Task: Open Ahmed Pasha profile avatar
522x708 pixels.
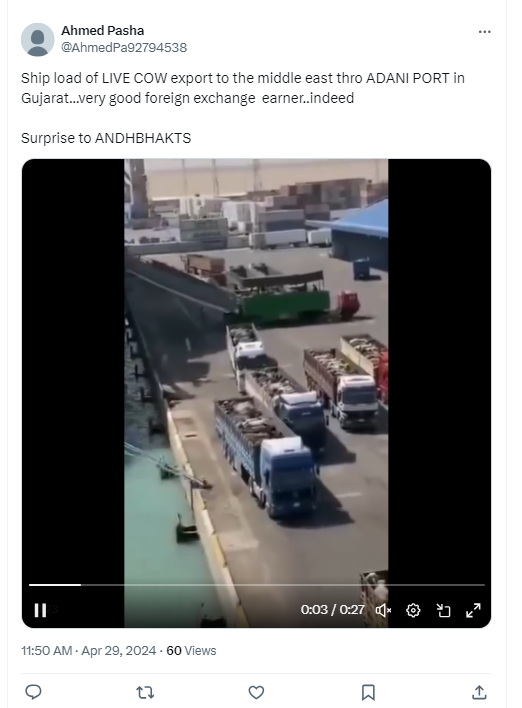Action: pyautogui.click(x=37, y=39)
